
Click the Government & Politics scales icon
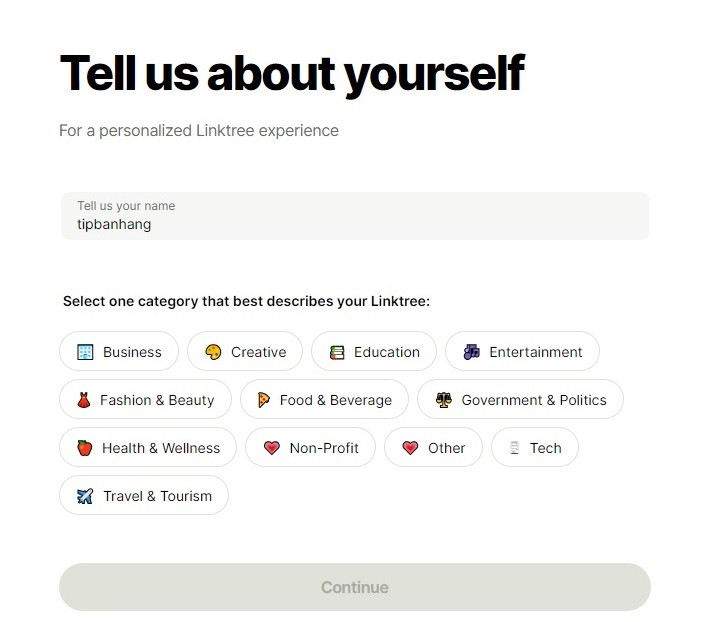coord(443,400)
